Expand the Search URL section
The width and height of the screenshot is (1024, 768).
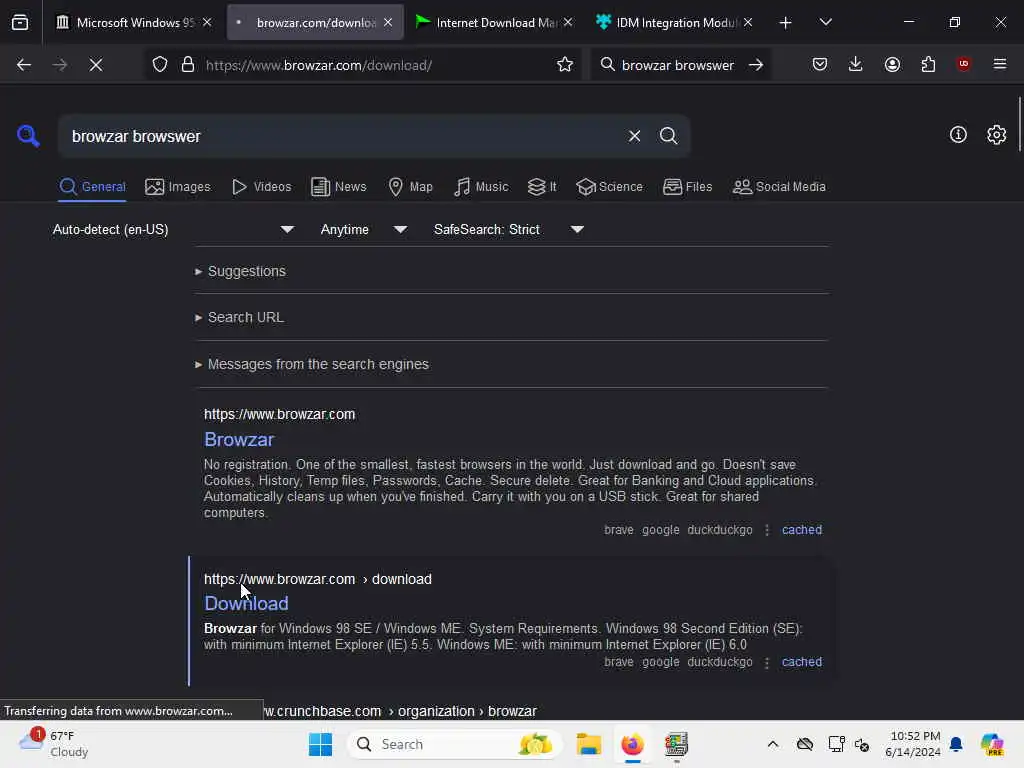239,317
